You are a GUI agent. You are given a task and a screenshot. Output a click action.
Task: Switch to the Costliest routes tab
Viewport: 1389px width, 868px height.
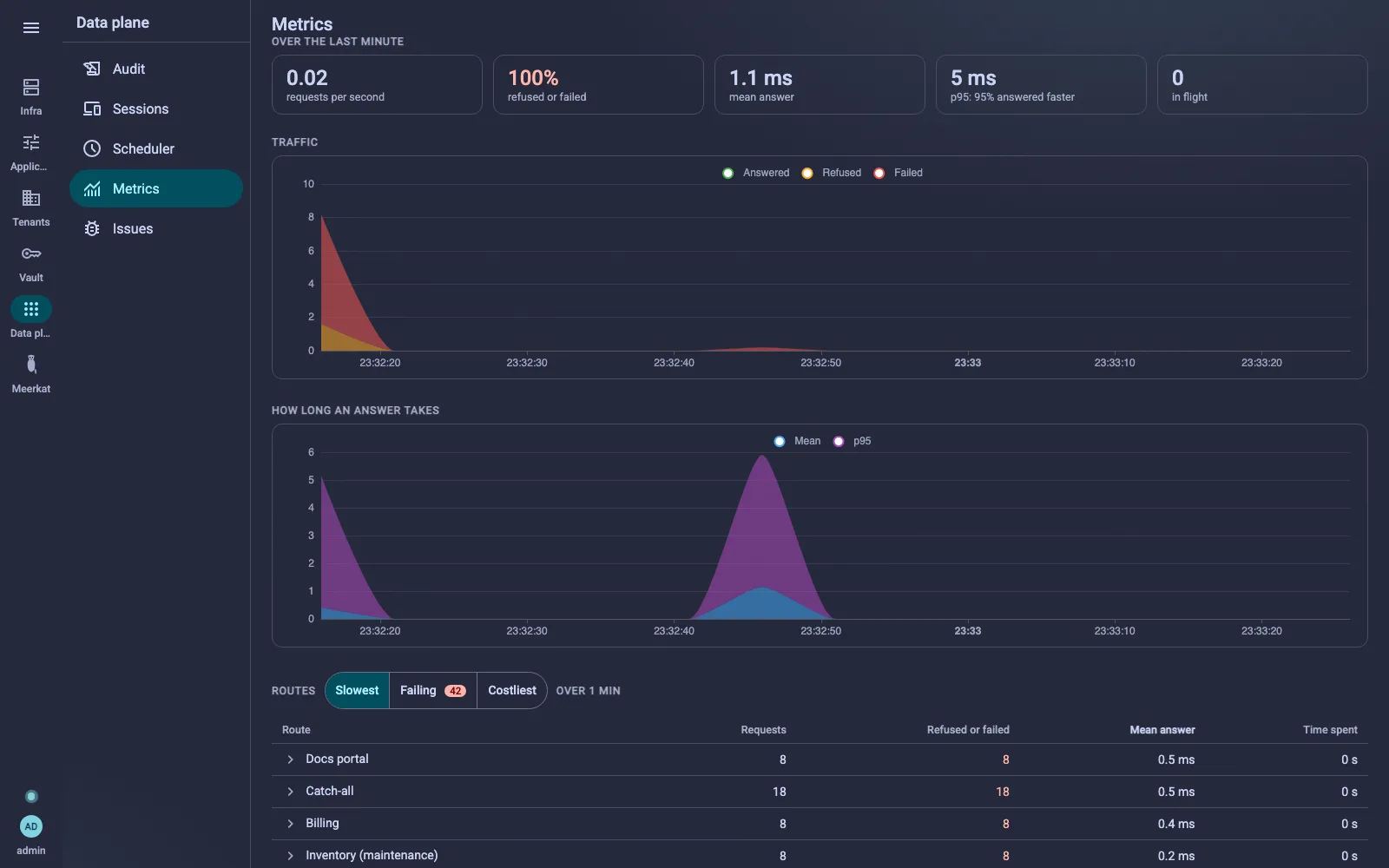coord(512,690)
